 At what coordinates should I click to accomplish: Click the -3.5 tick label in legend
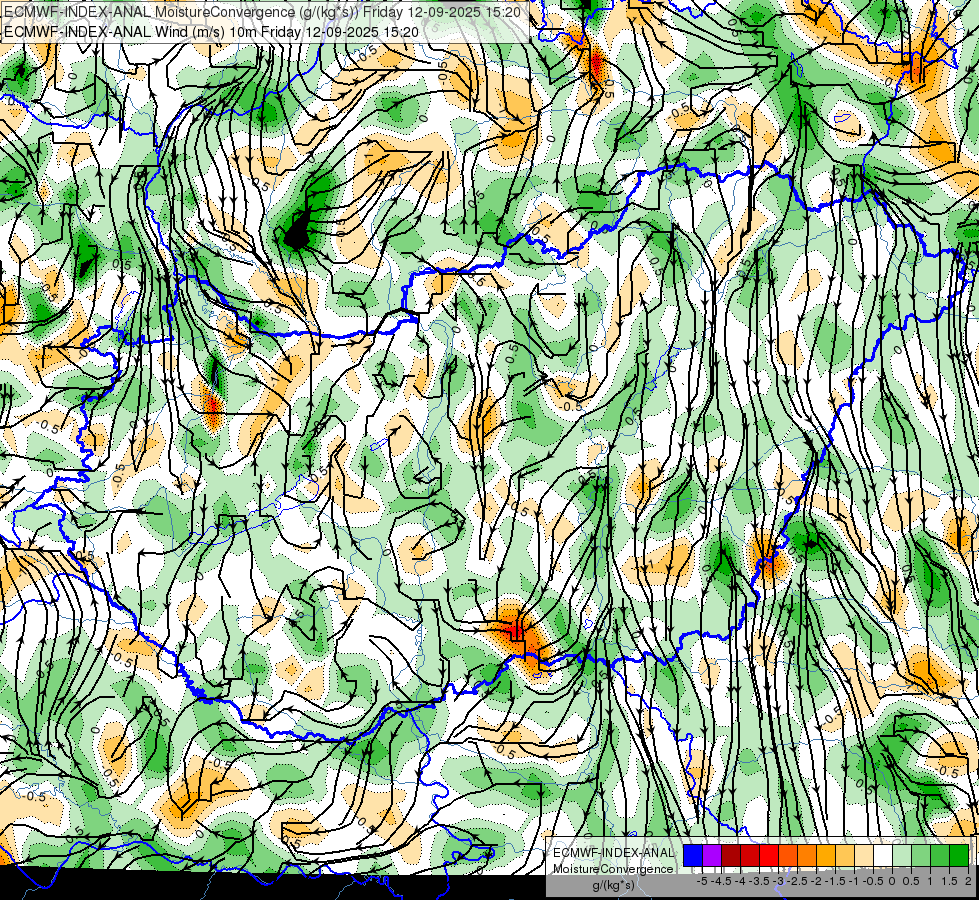click(759, 881)
